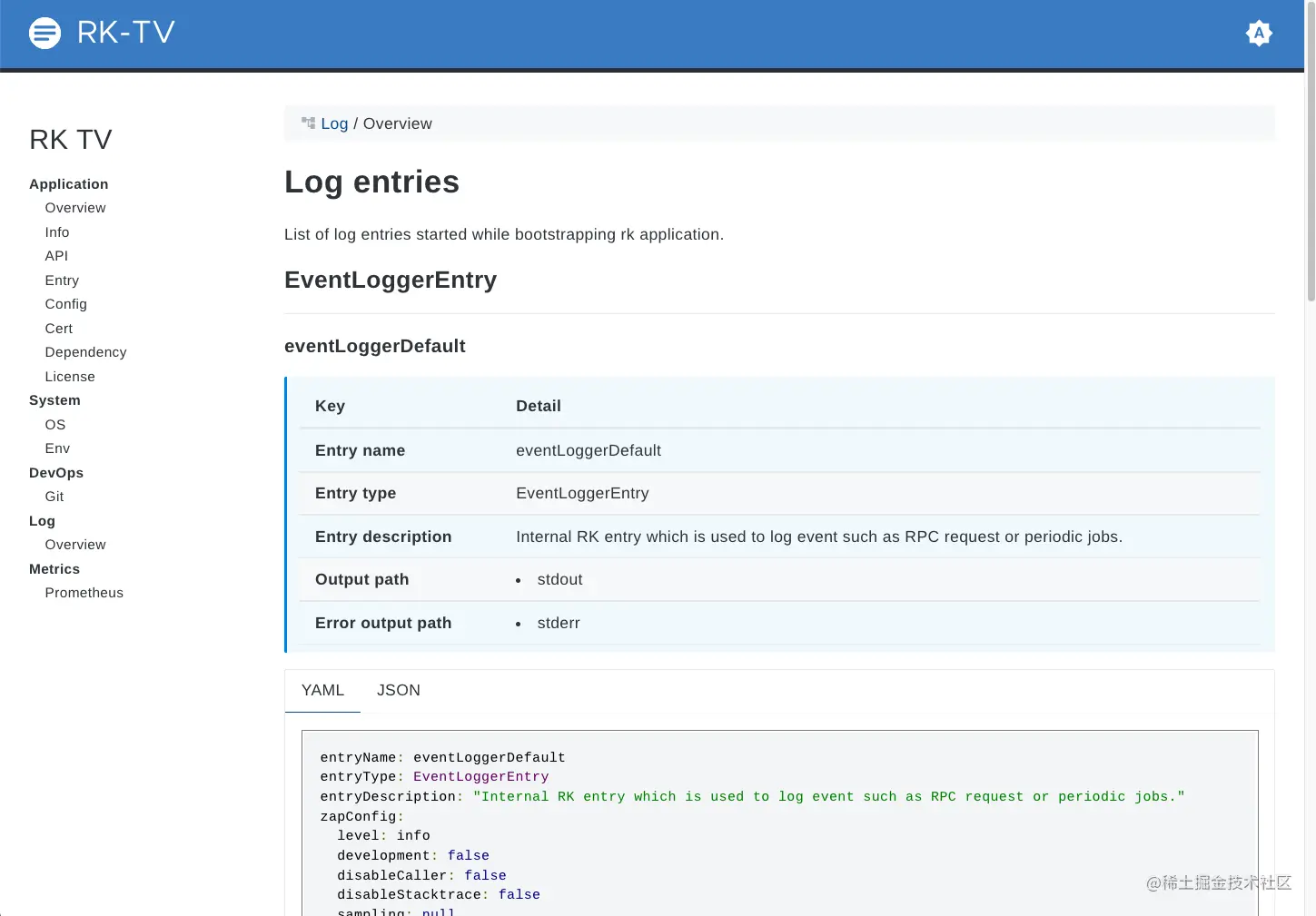
Task: Navigate to the Entry page
Action: click(62, 281)
